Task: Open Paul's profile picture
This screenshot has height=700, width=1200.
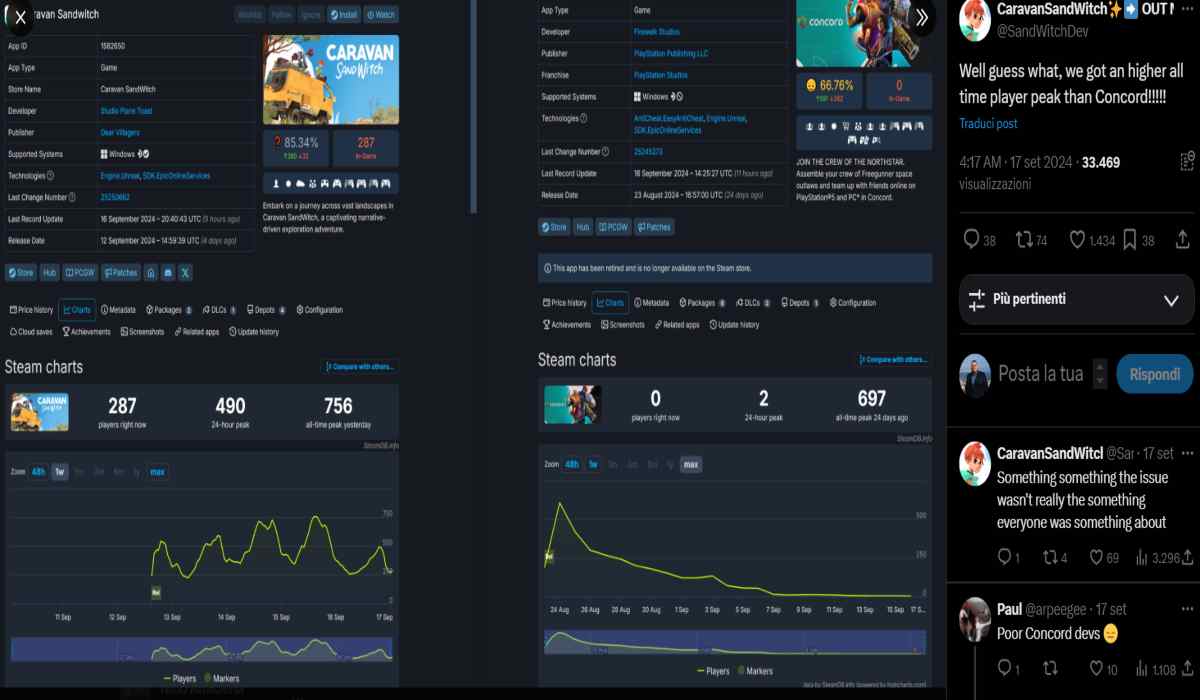Action: pos(975,618)
